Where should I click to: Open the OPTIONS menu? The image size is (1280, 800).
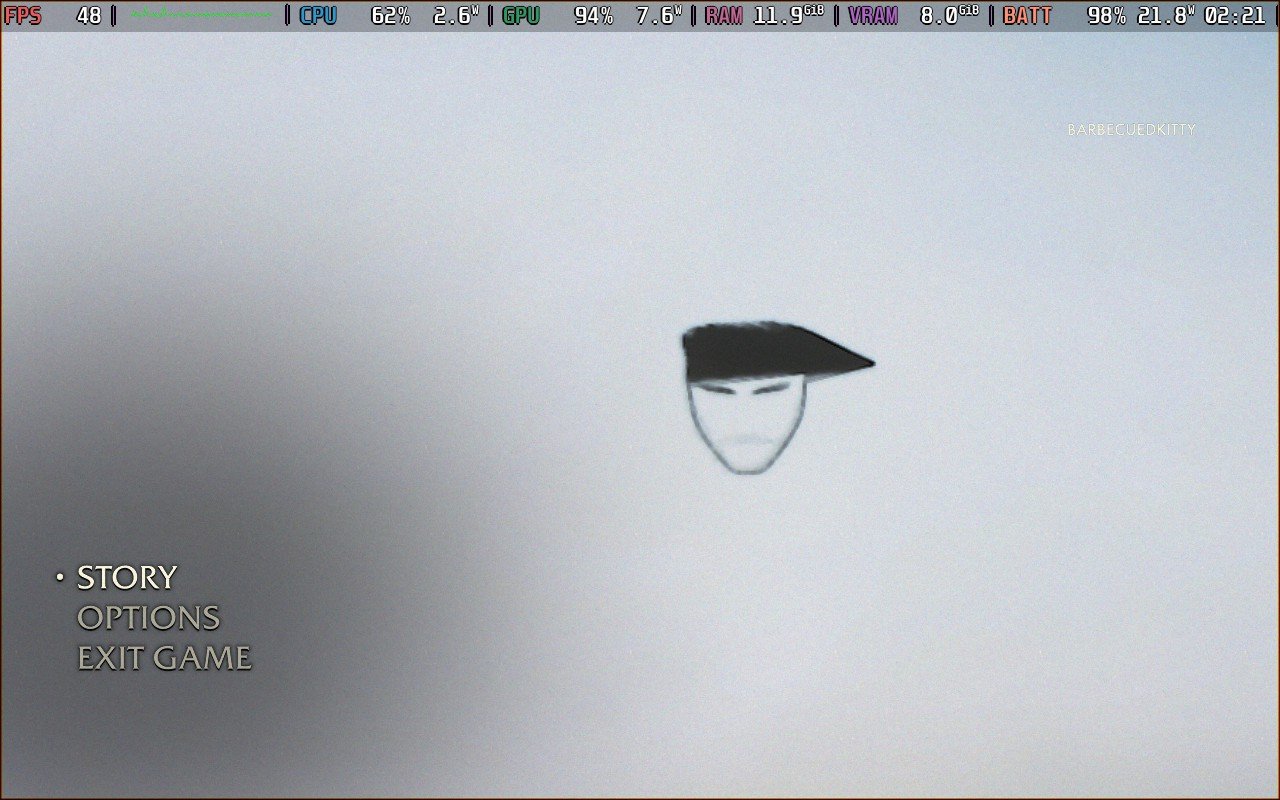(x=148, y=618)
